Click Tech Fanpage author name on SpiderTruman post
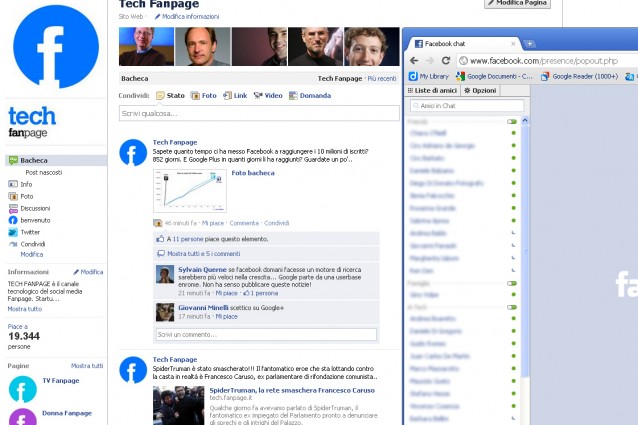Viewport: 638px width, 425px height. click(175, 360)
